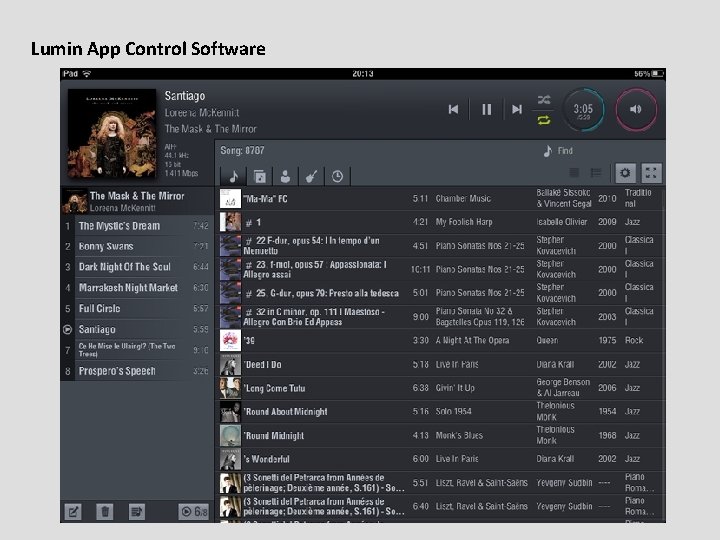Tap the large album cover artwork
720x540 pixels.
[x=112, y=134]
